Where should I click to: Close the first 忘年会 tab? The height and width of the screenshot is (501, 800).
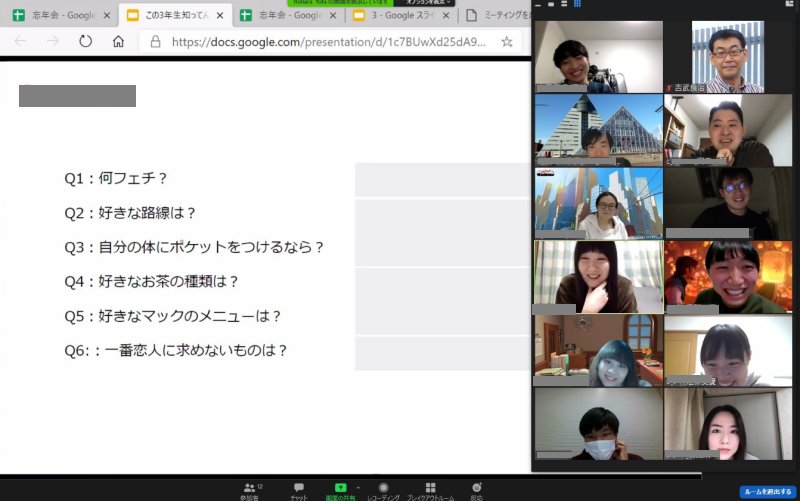107,15
